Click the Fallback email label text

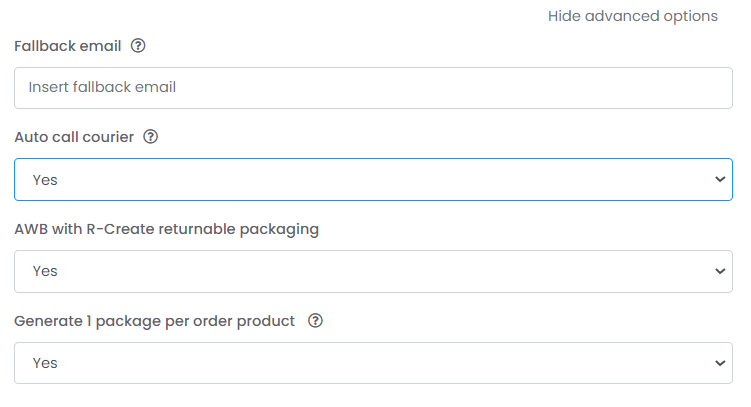point(68,46)
